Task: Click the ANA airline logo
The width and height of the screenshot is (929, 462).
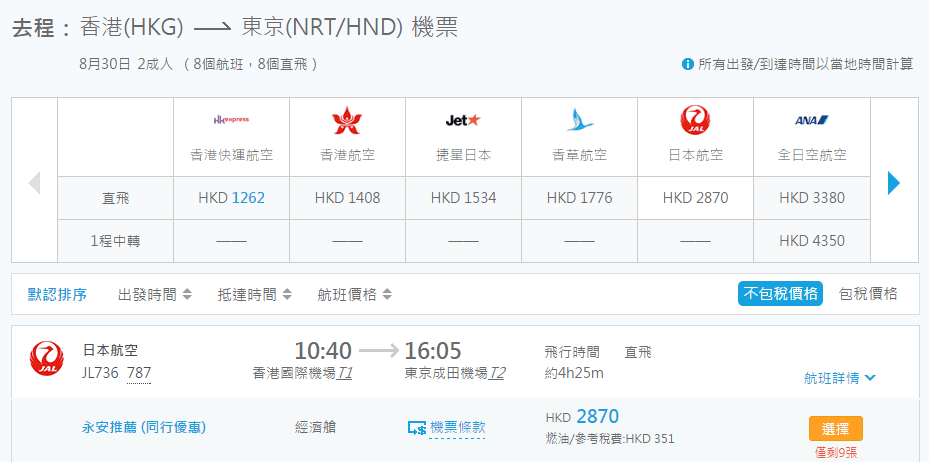Action: tap(811, 120)
